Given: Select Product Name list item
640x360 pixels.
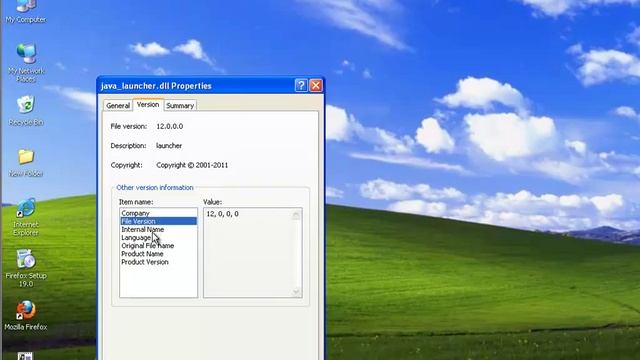Looking at the screenshot, I should (158, 254).
